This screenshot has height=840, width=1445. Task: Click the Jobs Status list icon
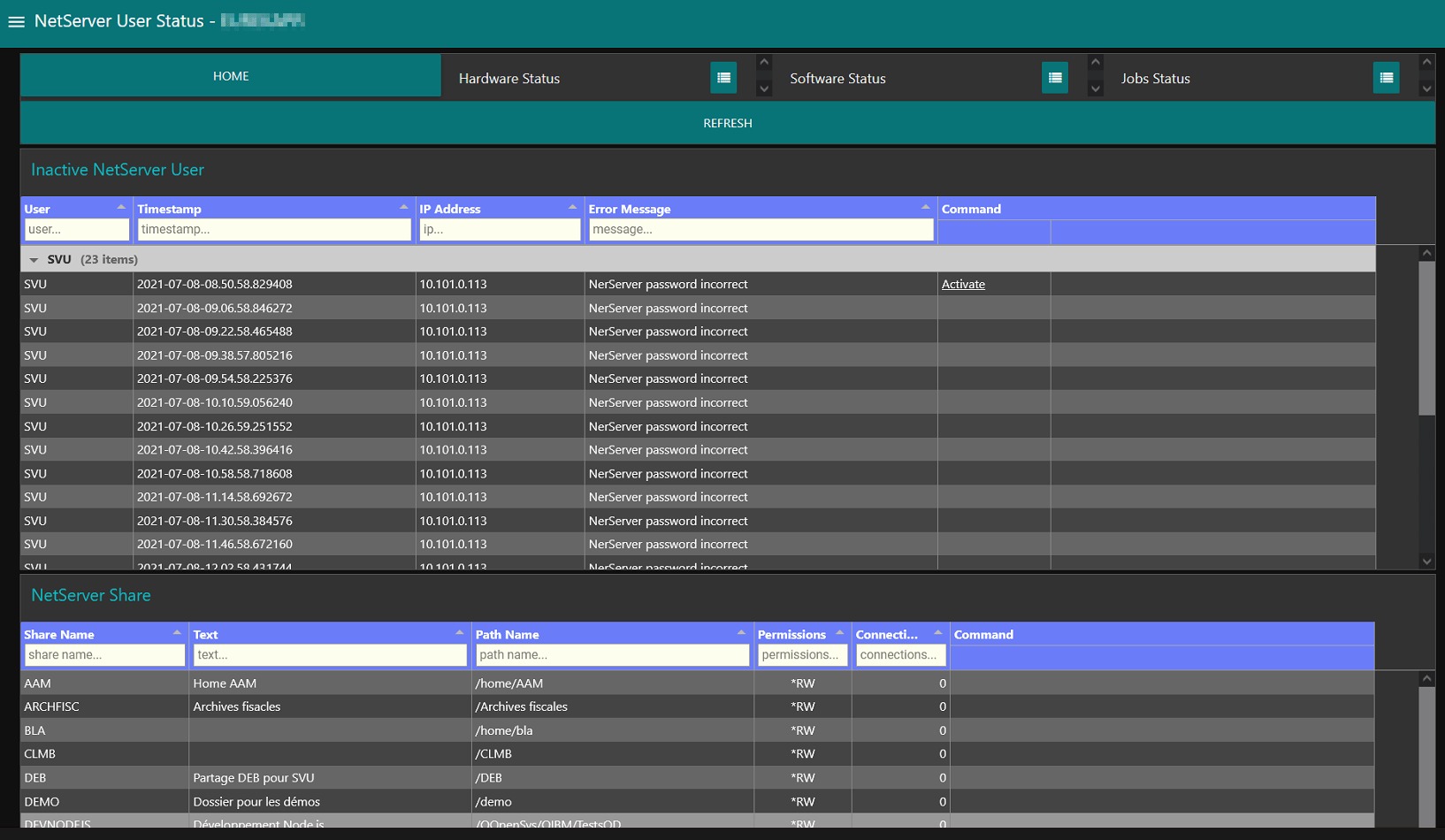1386,78
